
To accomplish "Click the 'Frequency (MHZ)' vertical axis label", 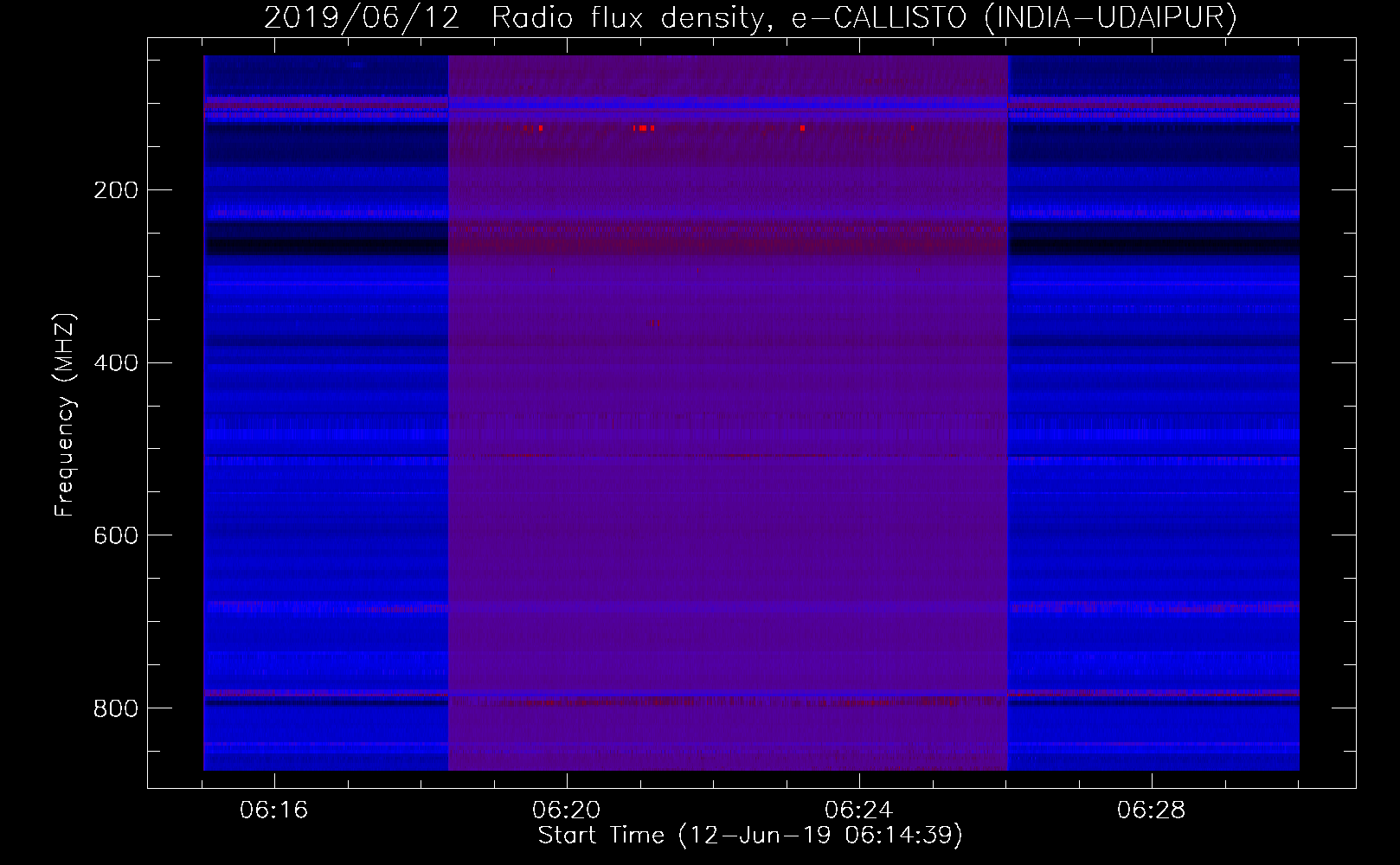I will (x=66, y=414).
